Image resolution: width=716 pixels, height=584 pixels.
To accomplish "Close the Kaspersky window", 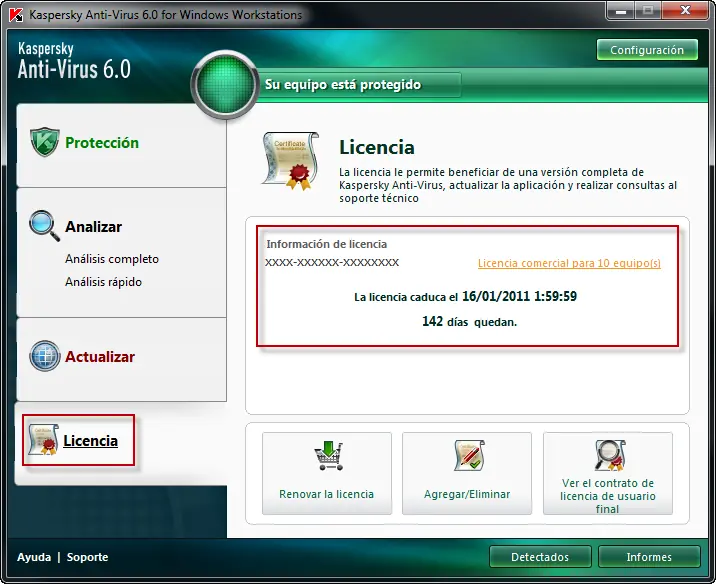I will click(x=685, y=11).
